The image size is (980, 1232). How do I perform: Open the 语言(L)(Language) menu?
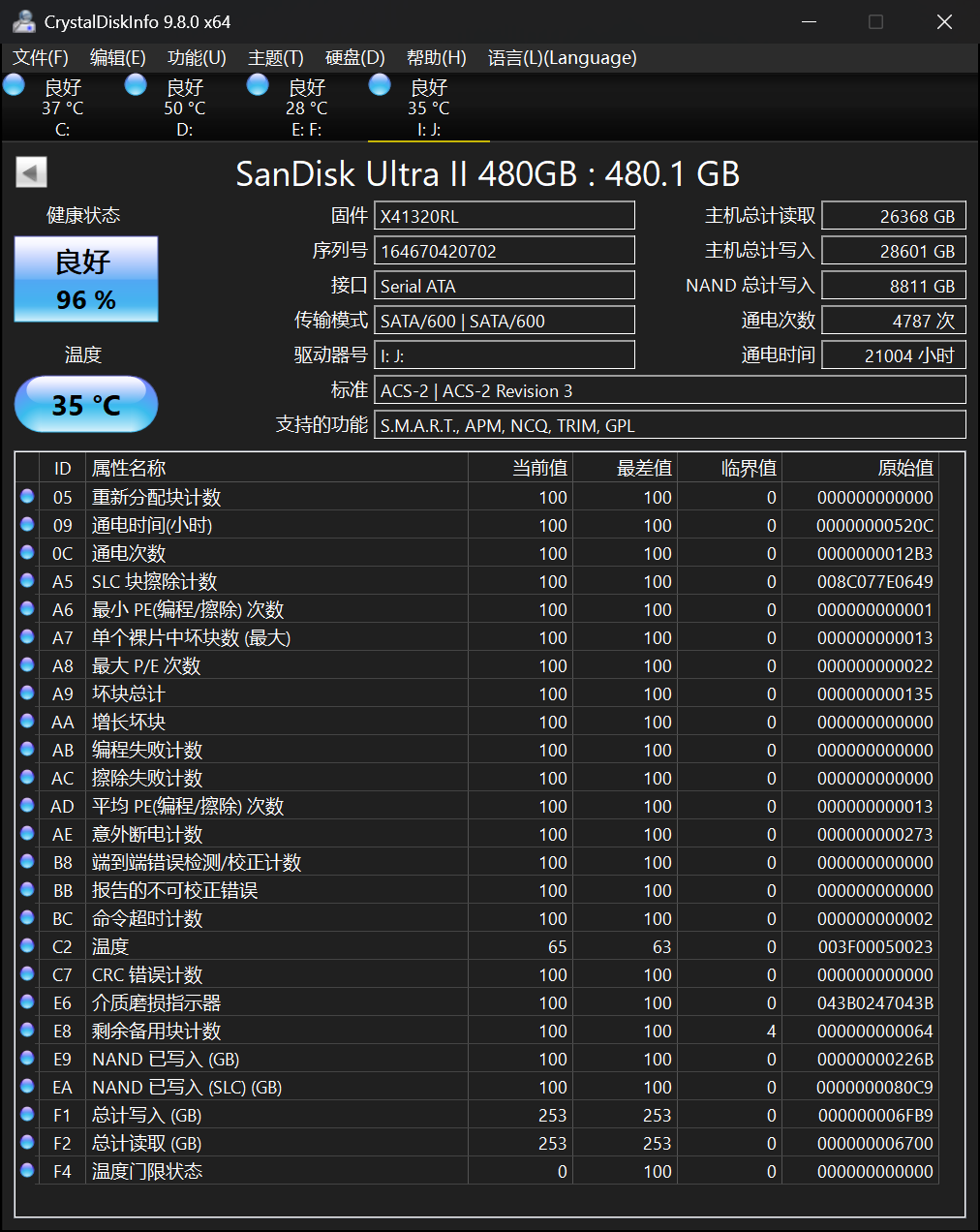click(562, 58)
